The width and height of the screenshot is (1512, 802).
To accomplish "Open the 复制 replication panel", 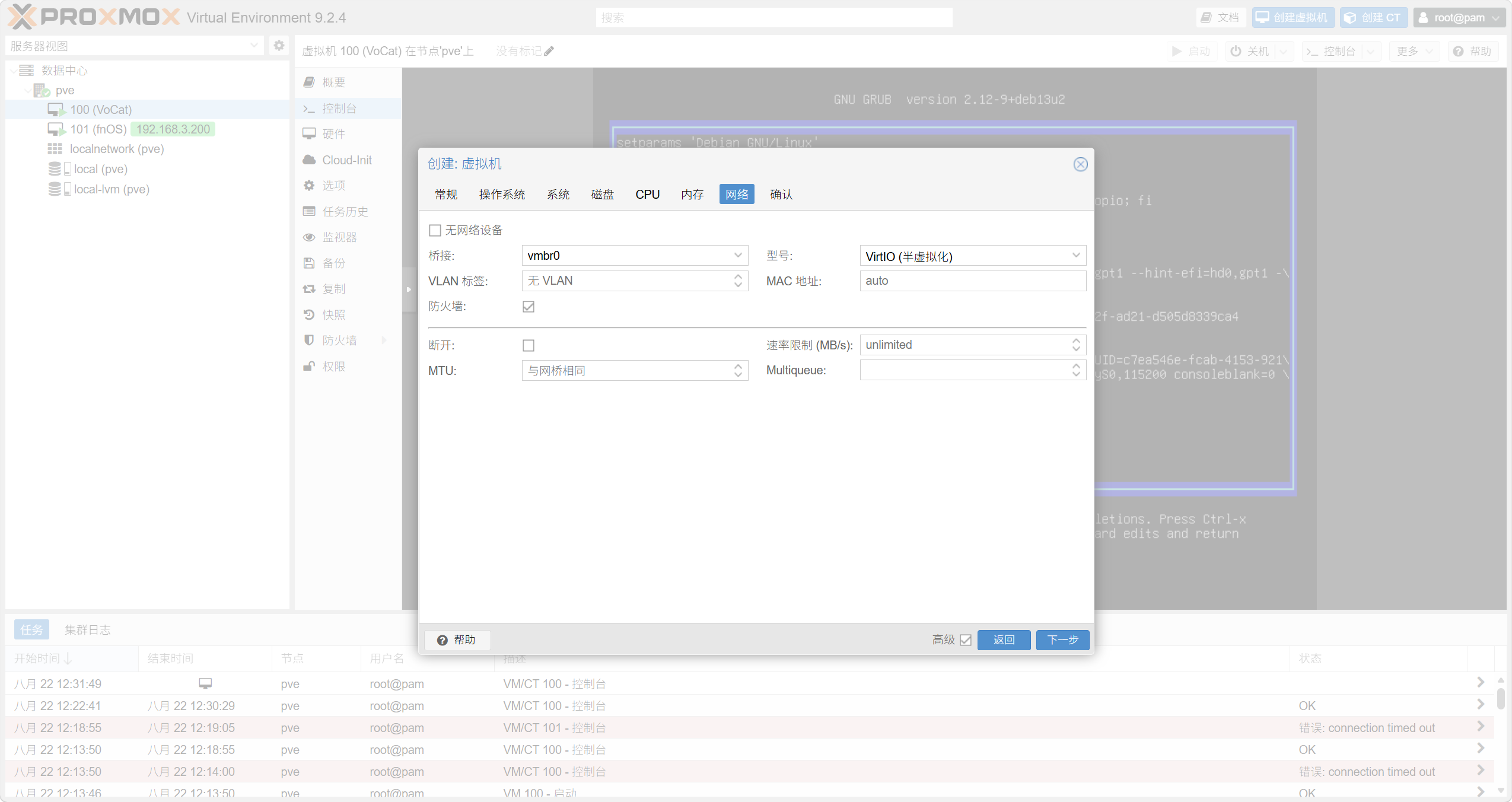I will [348, 289].
